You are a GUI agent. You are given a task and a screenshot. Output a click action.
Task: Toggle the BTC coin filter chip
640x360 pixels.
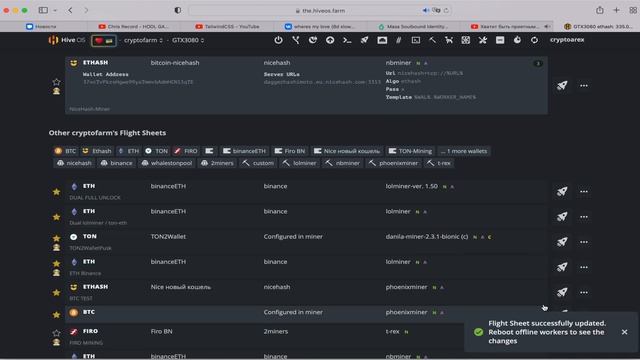point(65,151)
